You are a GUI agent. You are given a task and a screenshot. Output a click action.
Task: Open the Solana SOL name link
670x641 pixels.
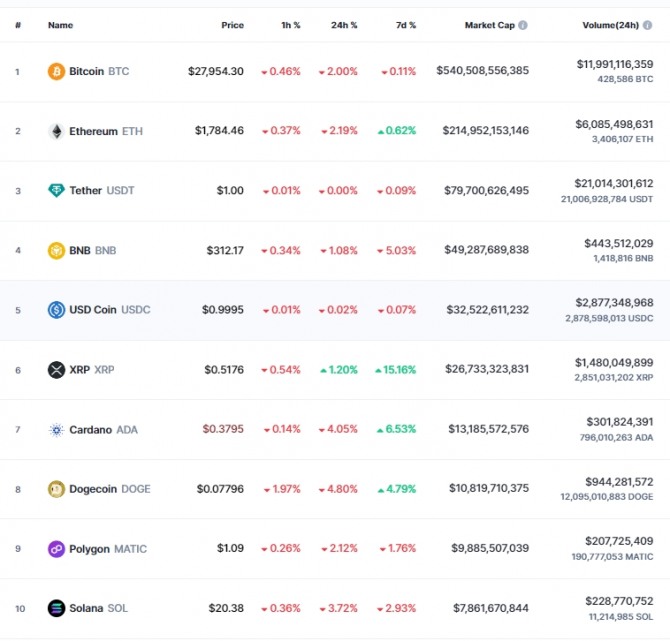tap(98, 608)
